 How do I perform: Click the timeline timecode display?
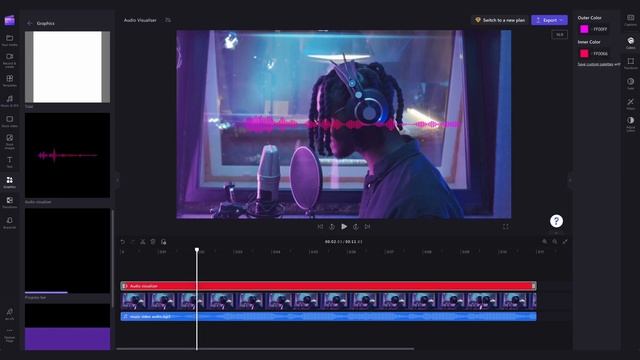[x=343, y=242]
